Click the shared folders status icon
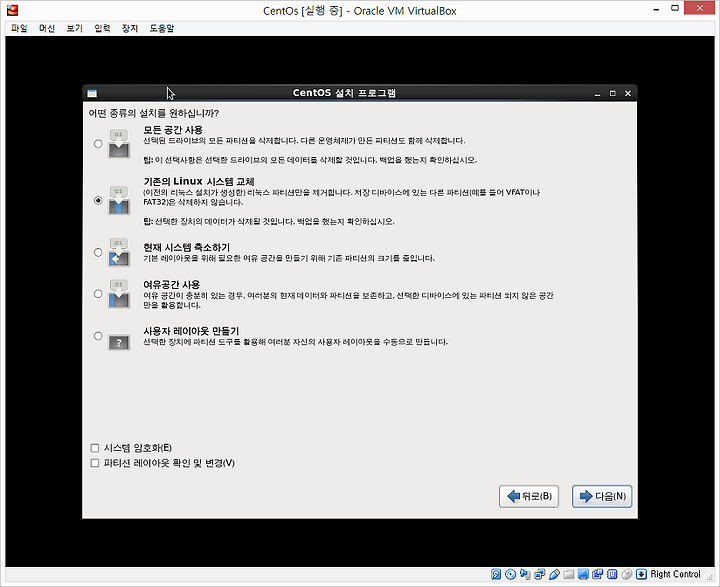This screenshot has height=587, width=720. (568, 574)
